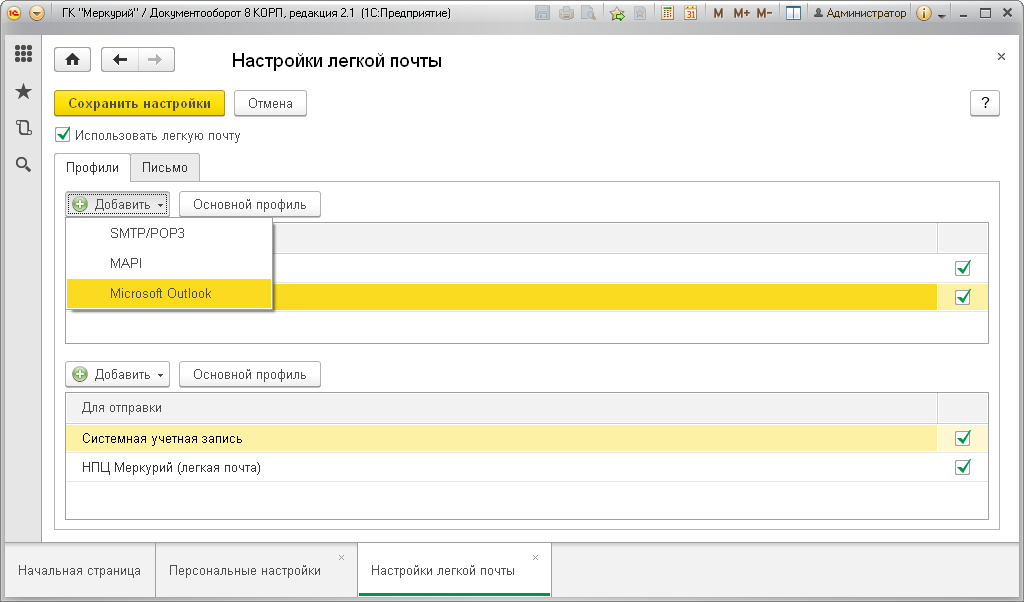This screenshot has width=1024, height=602.
Task: Choose Microsoft Outlook from the menu
Action: [x=169, y=293]
